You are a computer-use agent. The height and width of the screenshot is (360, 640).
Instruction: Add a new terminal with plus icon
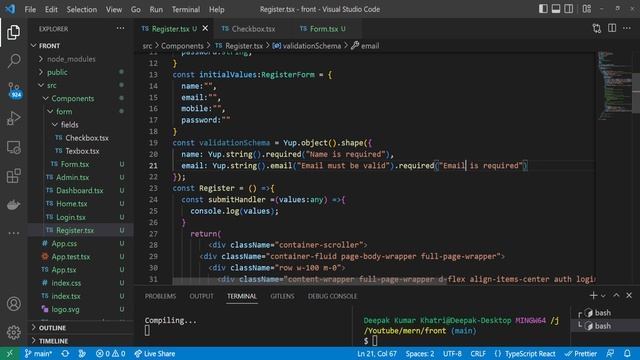coord(593,296)
